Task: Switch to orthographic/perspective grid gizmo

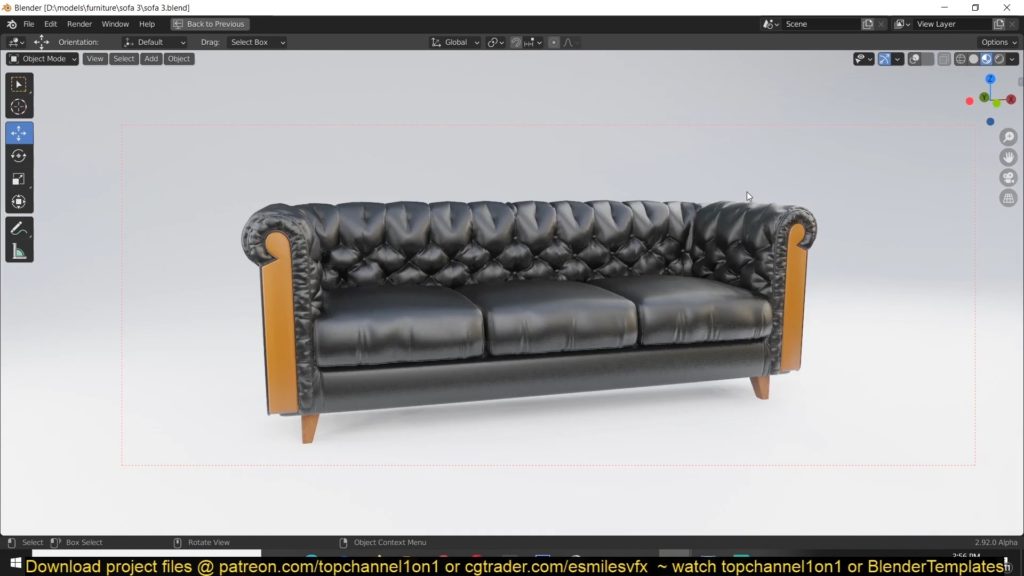Action: [1008, 198]
